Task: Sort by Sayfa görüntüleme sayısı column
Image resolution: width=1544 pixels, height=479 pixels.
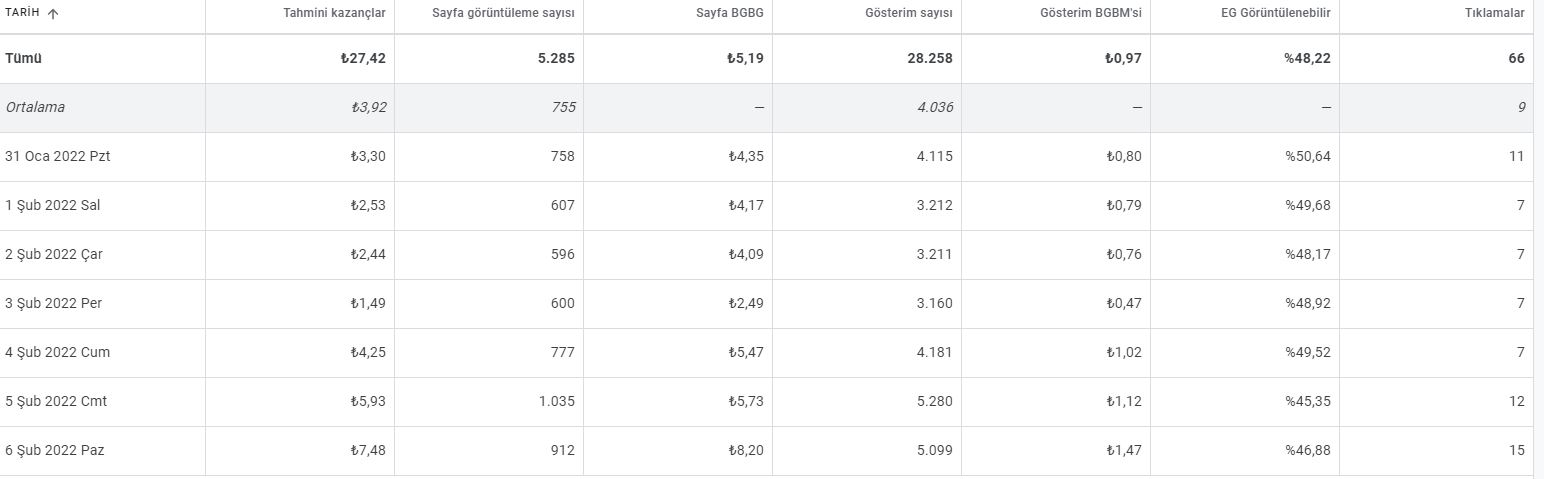Action: [503, 13]
